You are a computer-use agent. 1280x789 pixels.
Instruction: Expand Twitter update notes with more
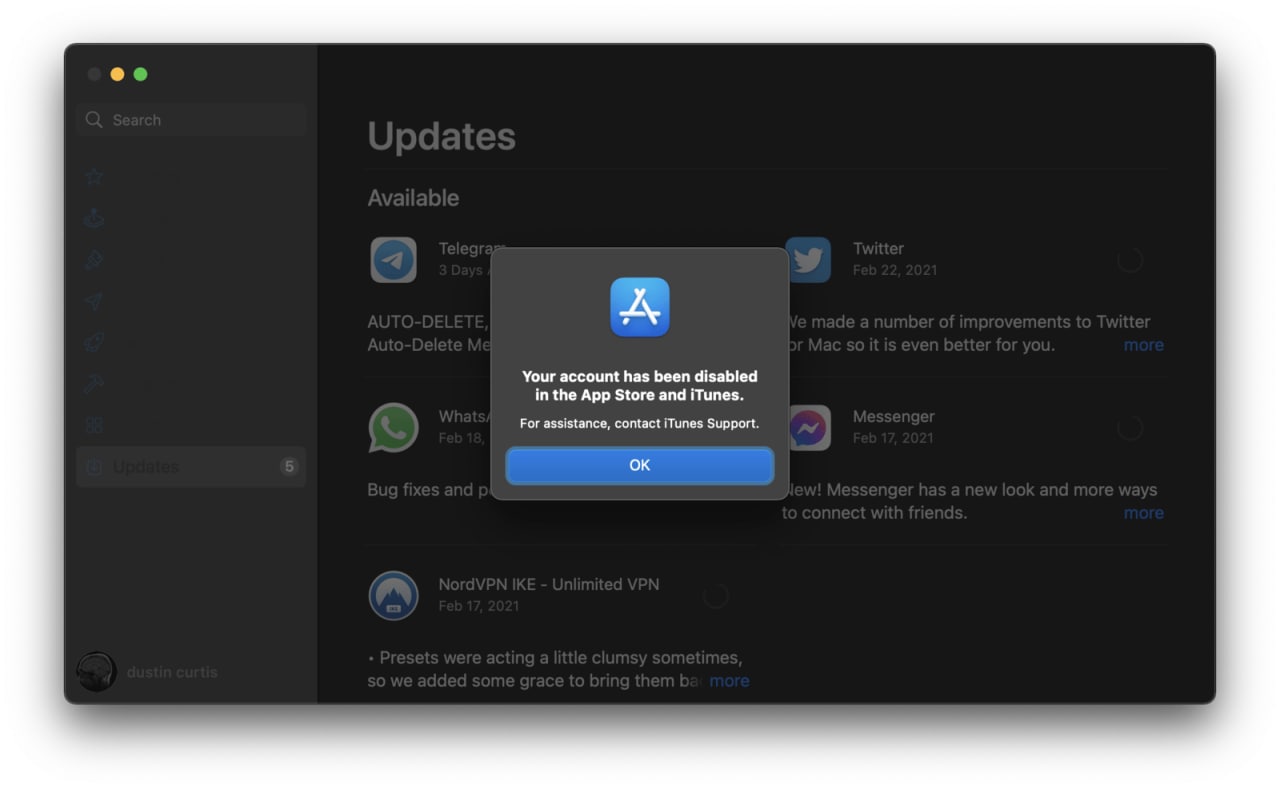pos(1143,345)
